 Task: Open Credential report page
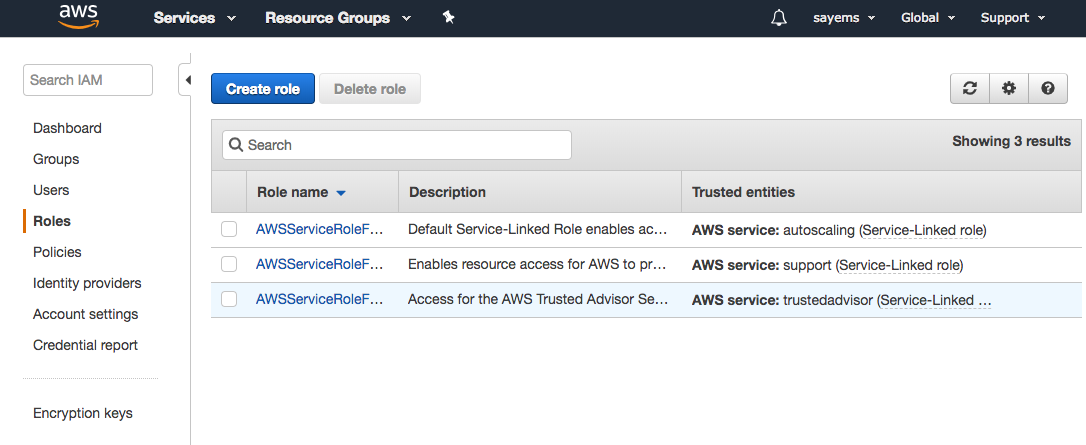[x=85, y=345]
